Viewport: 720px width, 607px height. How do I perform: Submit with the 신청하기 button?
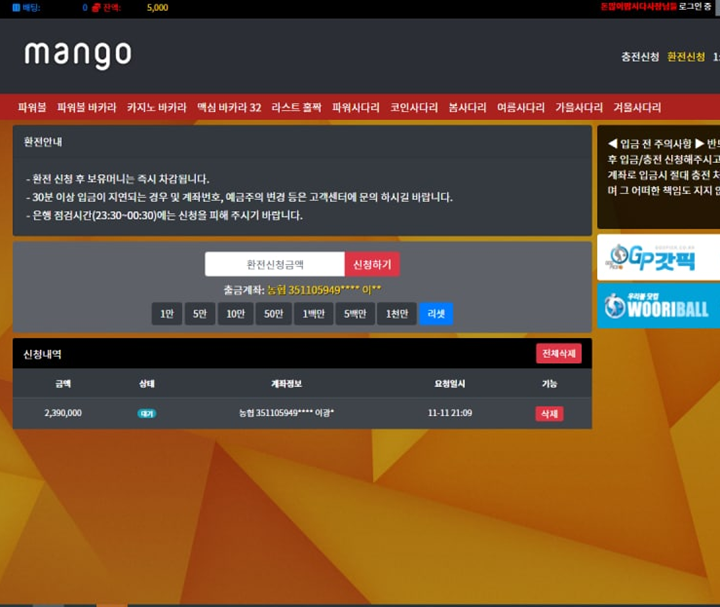(x=372, y=264)
